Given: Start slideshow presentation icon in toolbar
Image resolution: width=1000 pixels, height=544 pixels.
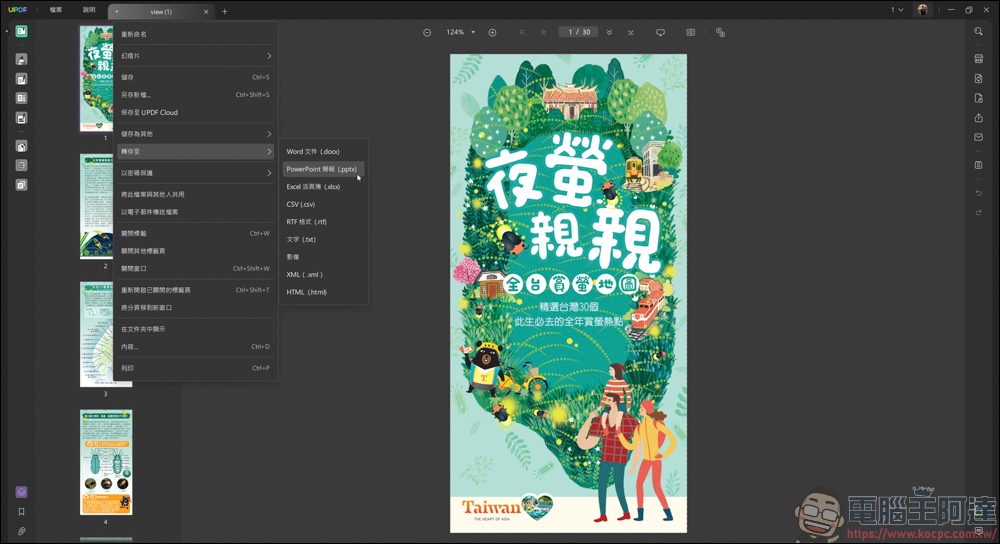Looking at the screenshot, I should [660, 33].
